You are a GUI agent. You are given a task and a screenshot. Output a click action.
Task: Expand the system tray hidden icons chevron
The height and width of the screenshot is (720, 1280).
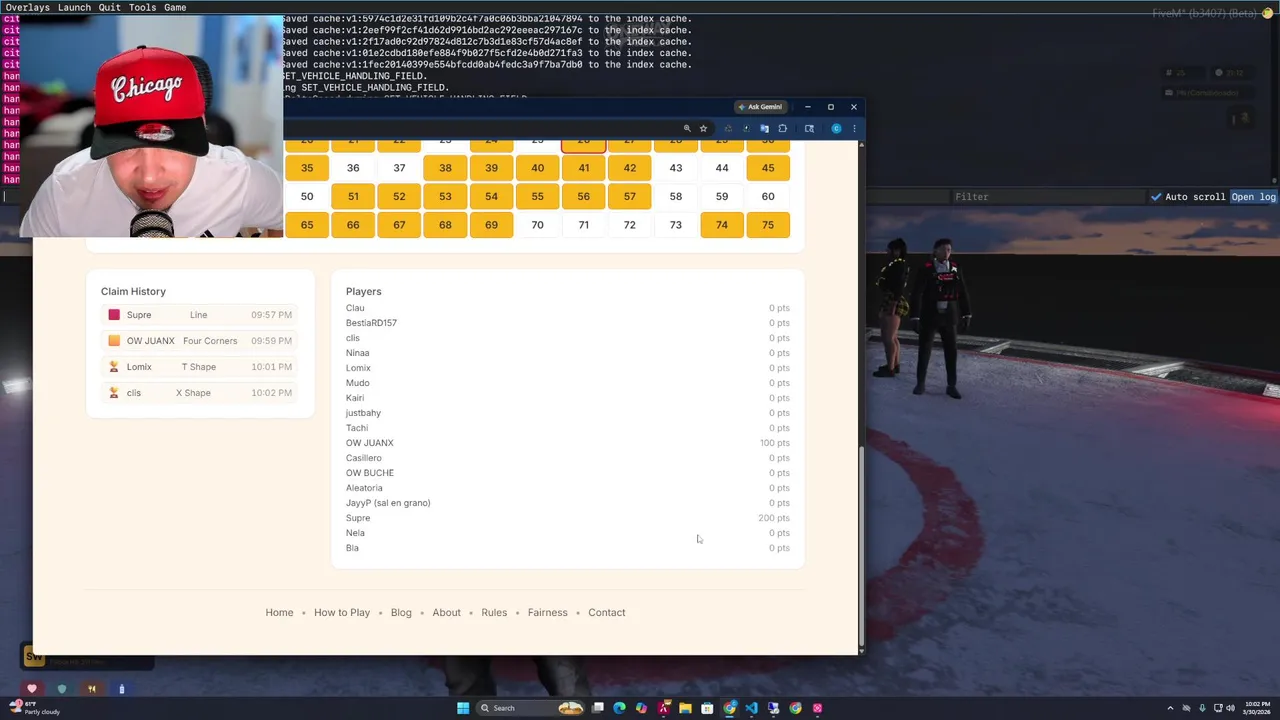point(1170,708)
